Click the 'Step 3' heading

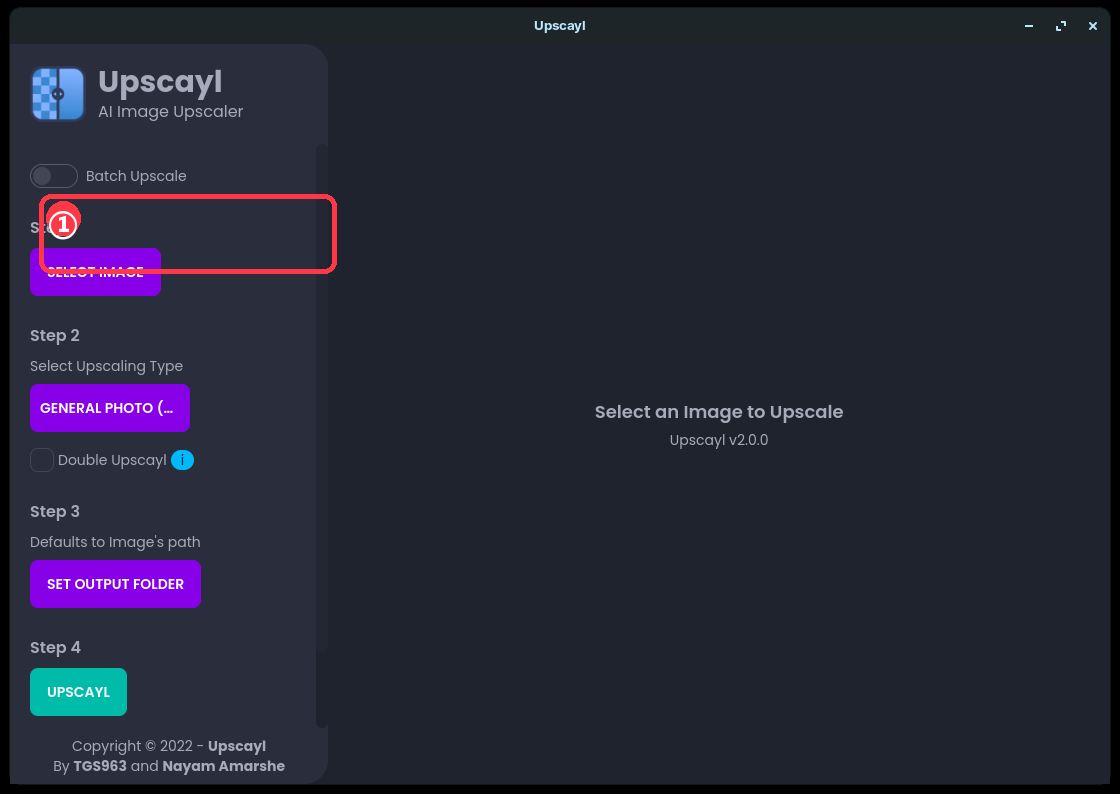54,511
